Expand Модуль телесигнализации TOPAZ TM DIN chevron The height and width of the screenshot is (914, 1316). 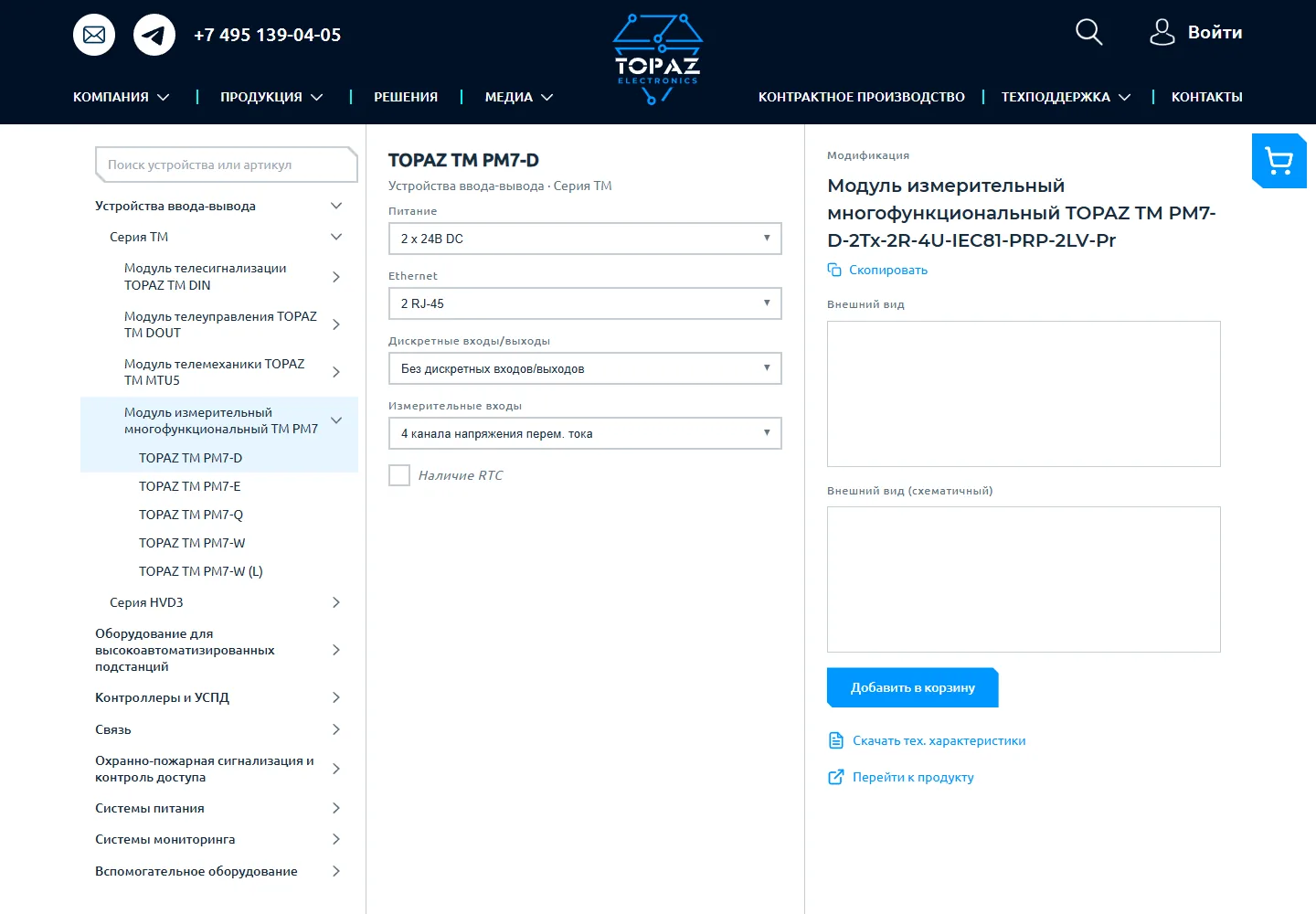tap(336, 277)
